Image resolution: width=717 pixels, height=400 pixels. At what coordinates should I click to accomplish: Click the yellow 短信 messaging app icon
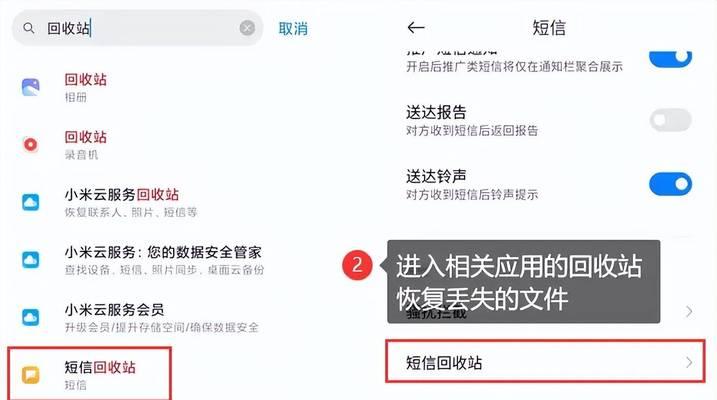click(31, 375)
